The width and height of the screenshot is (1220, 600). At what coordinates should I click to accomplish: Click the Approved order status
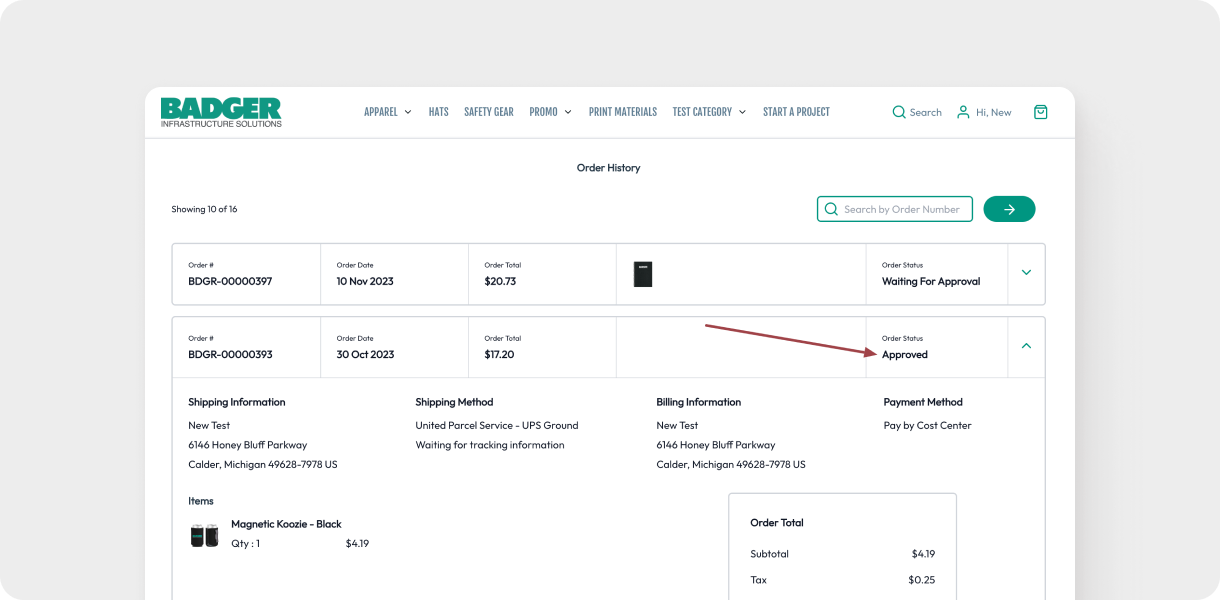pos(905,354)
